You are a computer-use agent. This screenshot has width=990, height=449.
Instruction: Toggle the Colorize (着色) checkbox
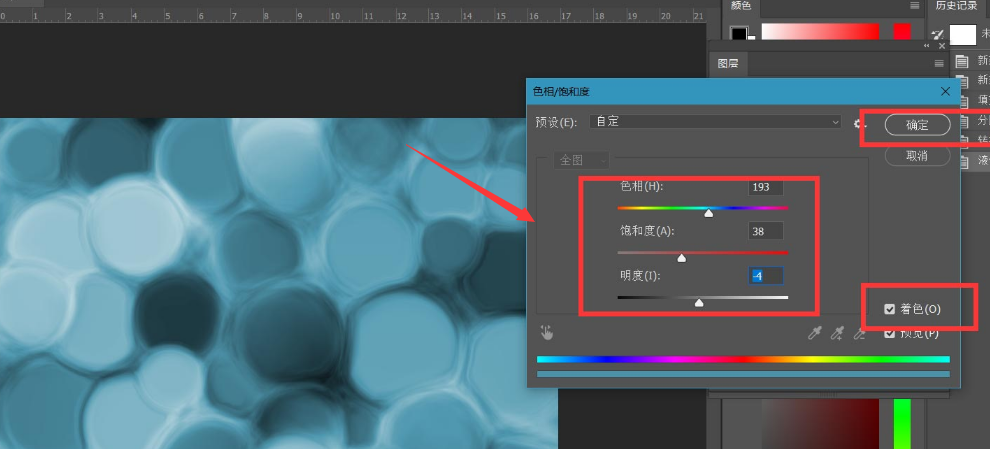(x=890, y=309)
